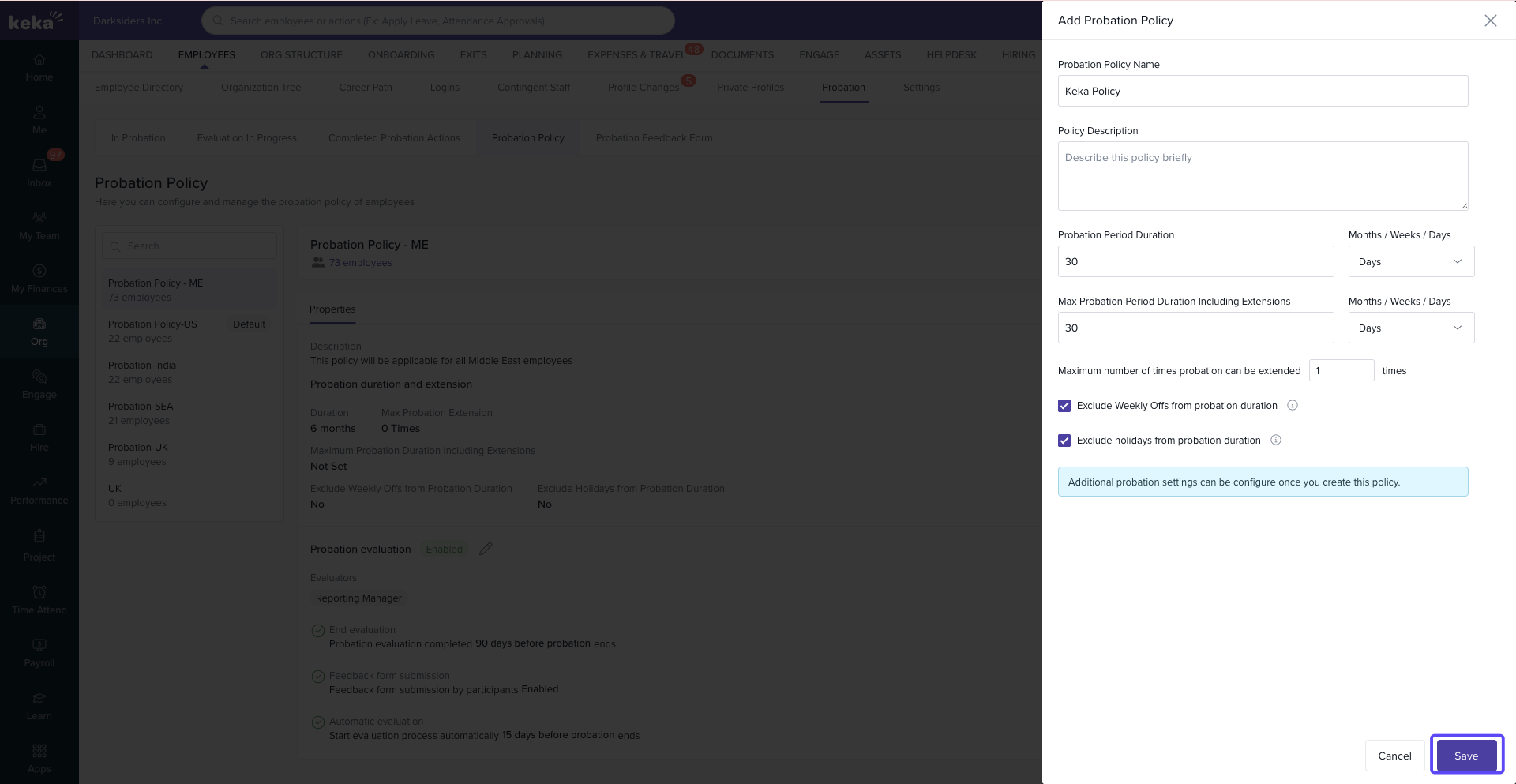
Task: Uncheck Exclude holidays from probation duration
Action: point(1064,441)
